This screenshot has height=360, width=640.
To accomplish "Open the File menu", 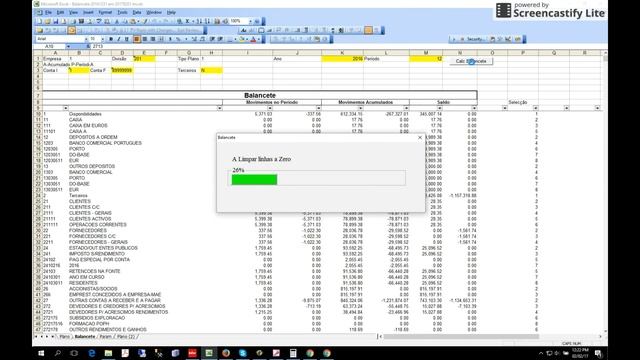I will (48, 13).
